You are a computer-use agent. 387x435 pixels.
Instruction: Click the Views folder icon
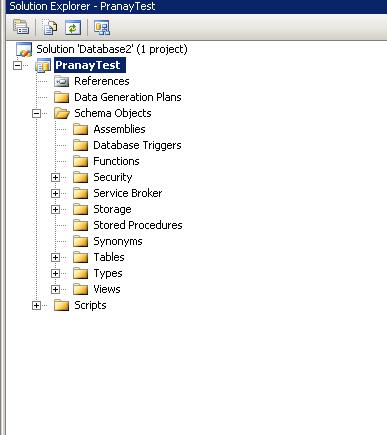click(81, 289)
